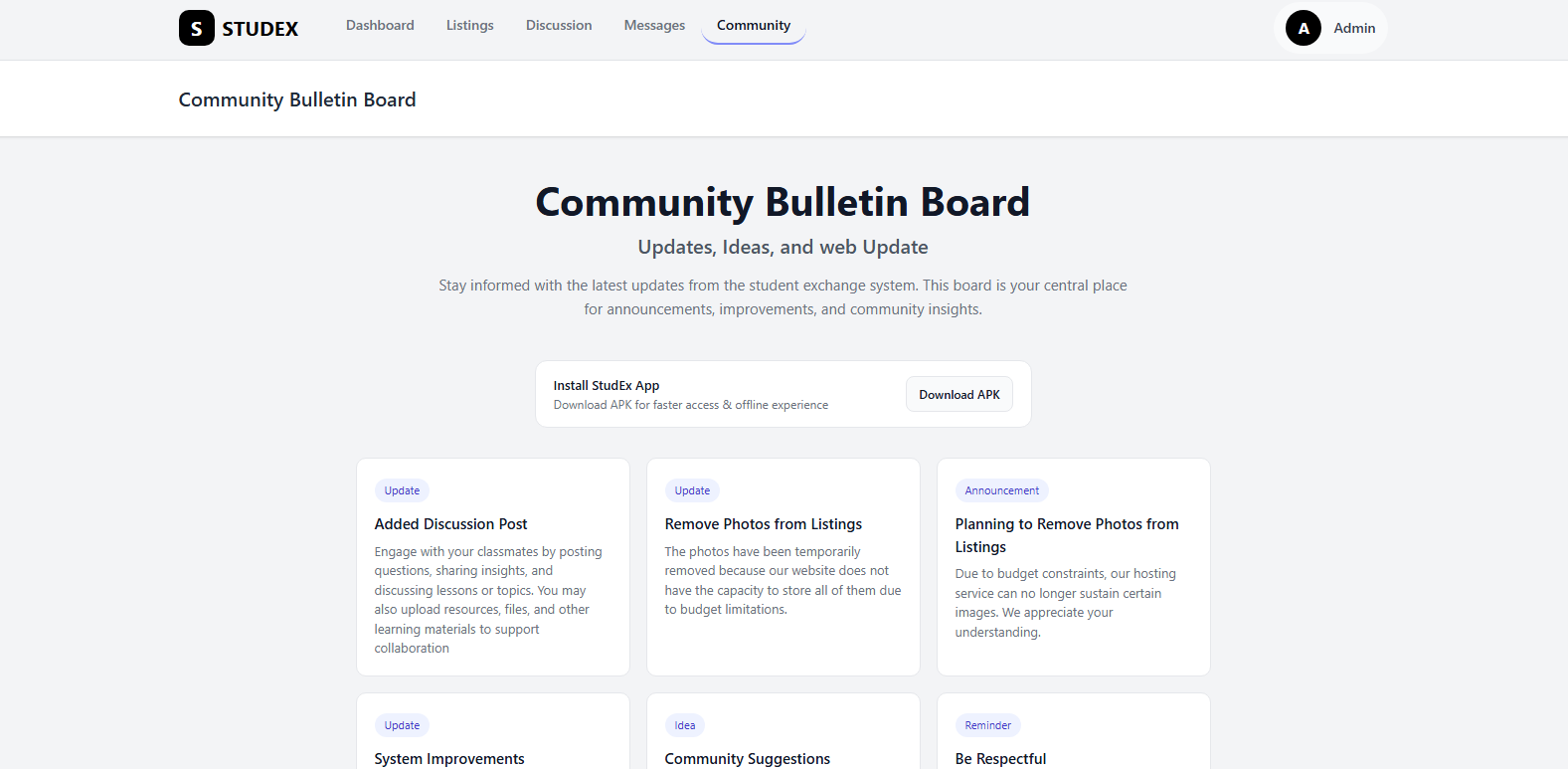
Task: Click the Announcement tag badge
Action: 1001,490
